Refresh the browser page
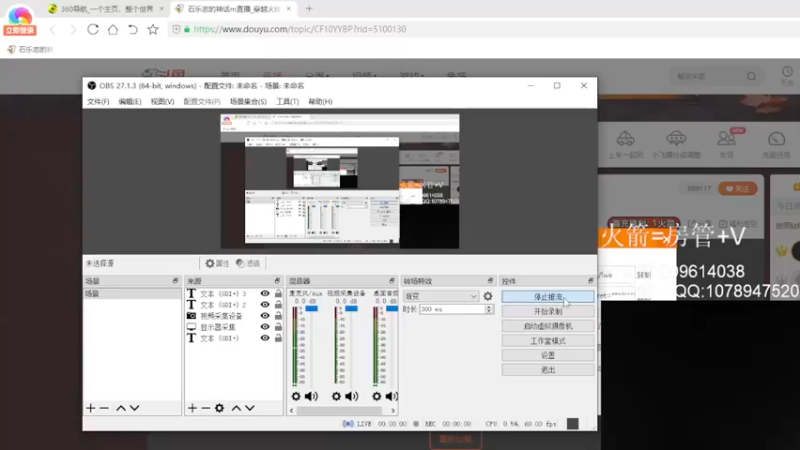 coord(93,29)
